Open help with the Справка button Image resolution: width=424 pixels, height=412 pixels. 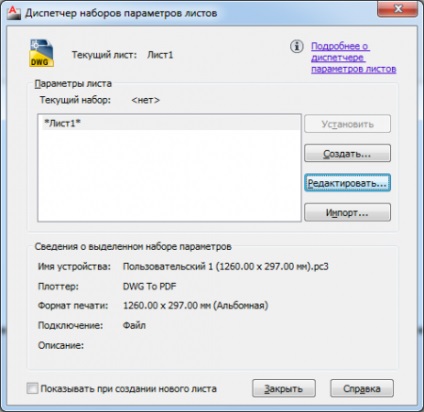(x=362, y=388)
